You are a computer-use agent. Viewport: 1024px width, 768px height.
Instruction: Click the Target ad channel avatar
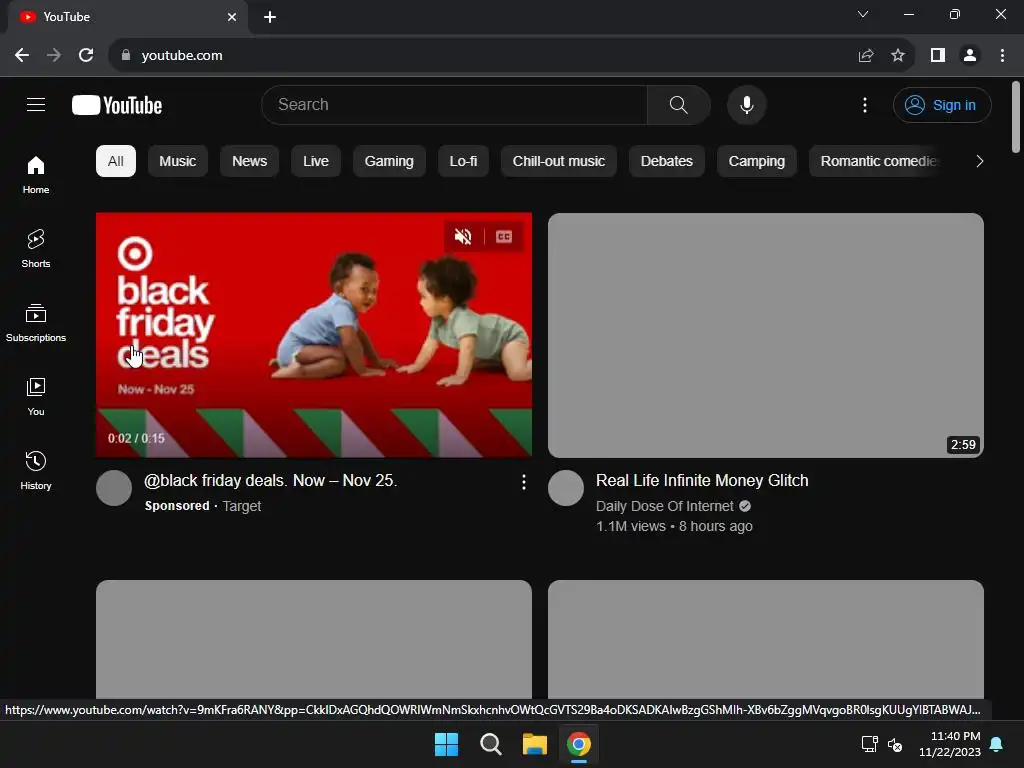[114, 488]
